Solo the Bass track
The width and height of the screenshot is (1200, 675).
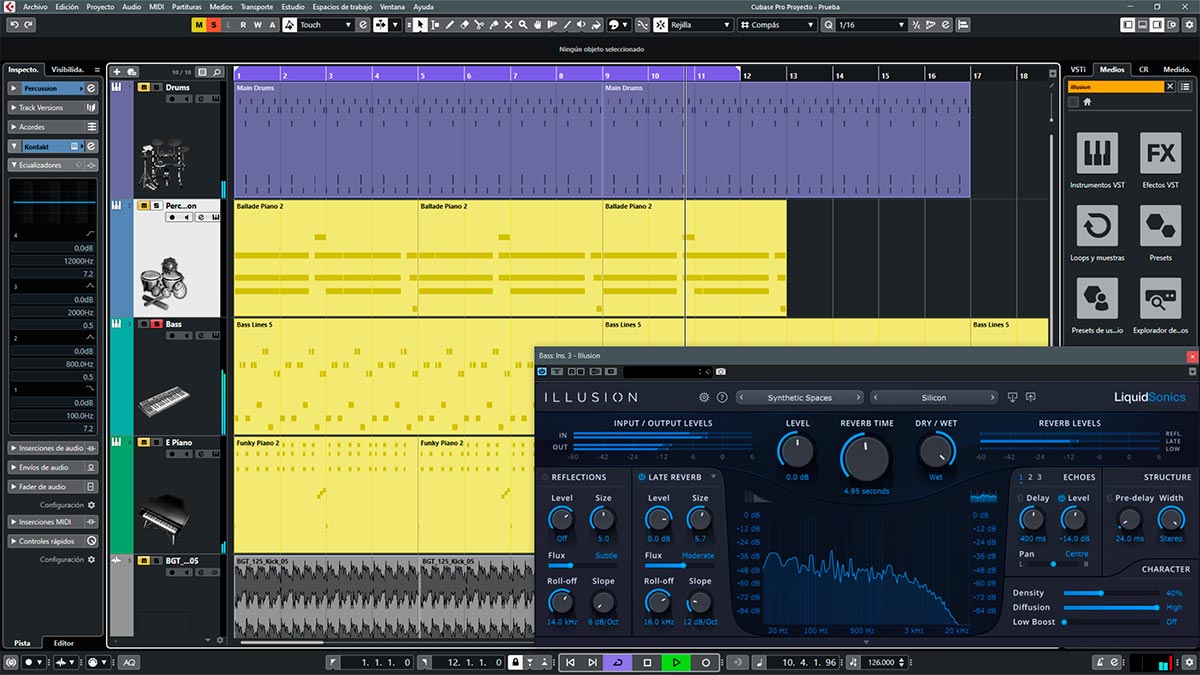[156, 324]
